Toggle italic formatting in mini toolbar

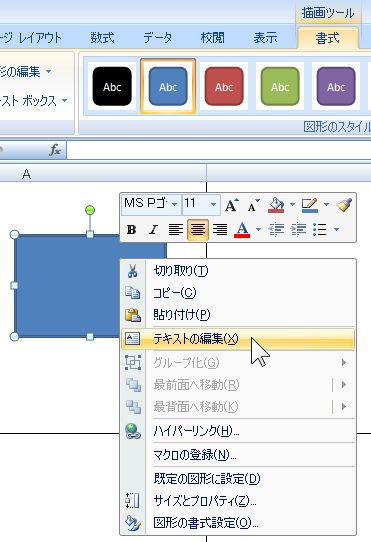154,230
